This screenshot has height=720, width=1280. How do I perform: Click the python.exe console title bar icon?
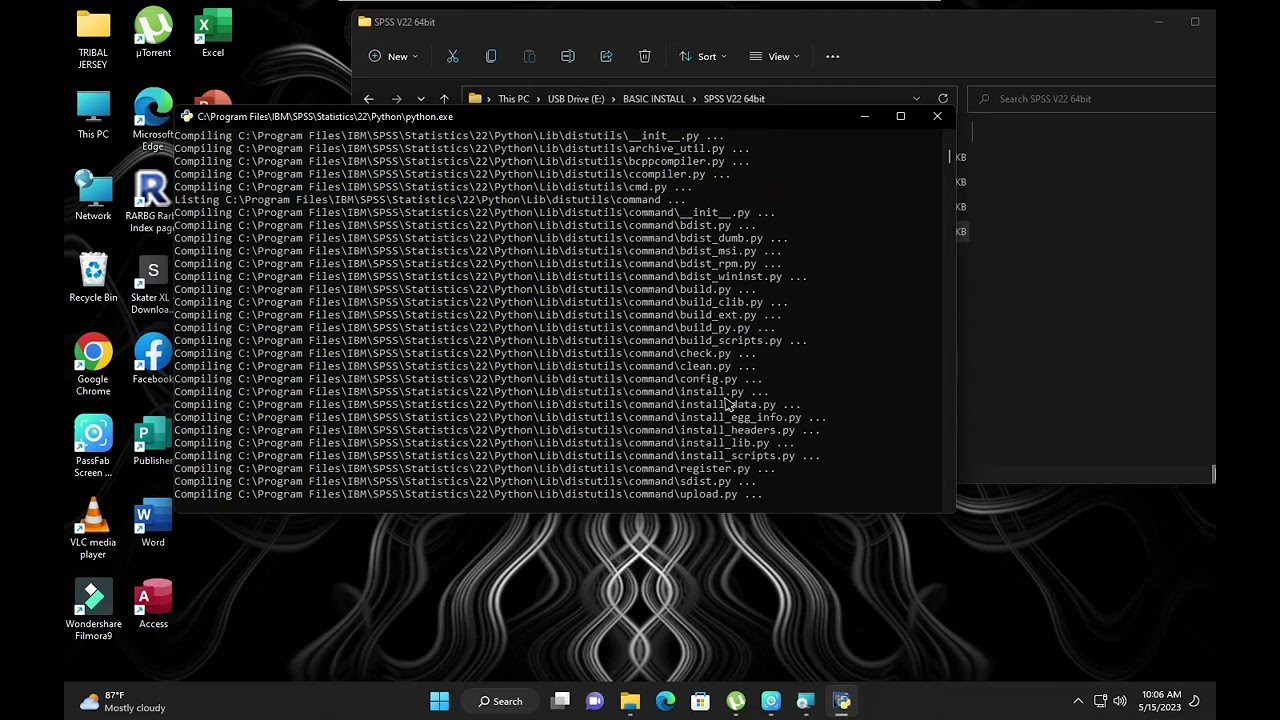(186, 117)
